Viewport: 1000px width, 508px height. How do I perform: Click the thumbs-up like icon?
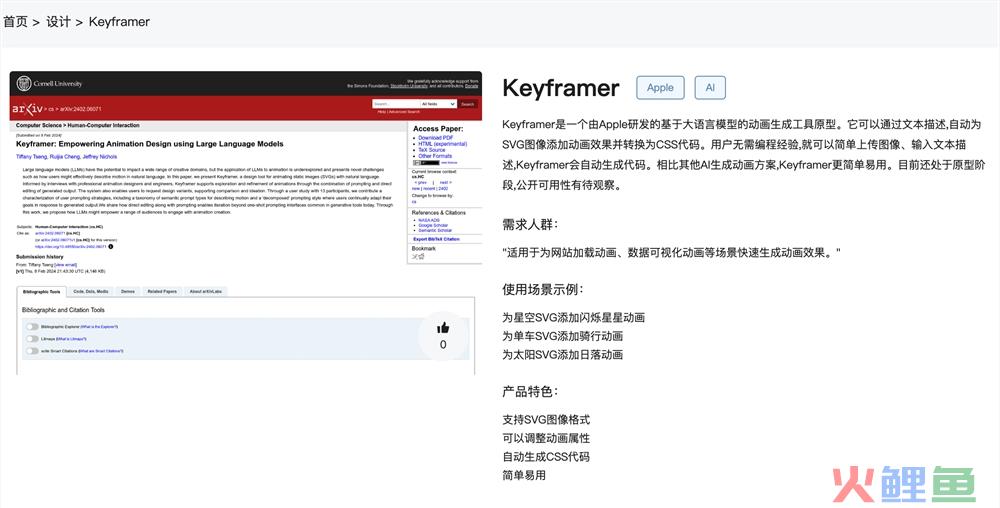(443, 328)
